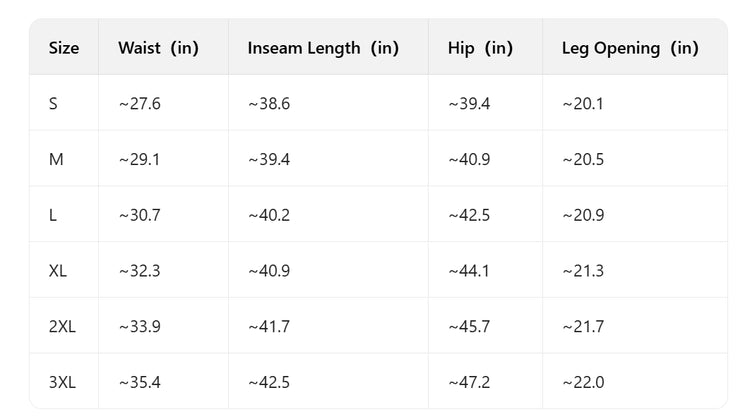Click the size S row label
Screen dimensions: 750x419
tap(54, 103)
